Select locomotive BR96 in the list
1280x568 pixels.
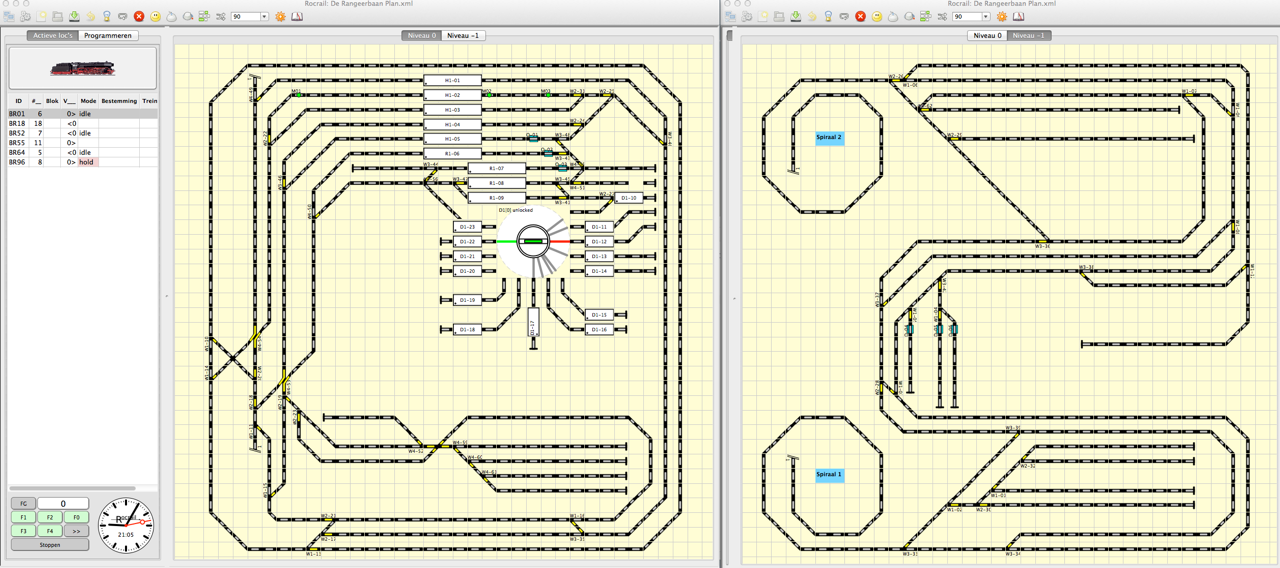pyautogui.click(x=18, y=162)
